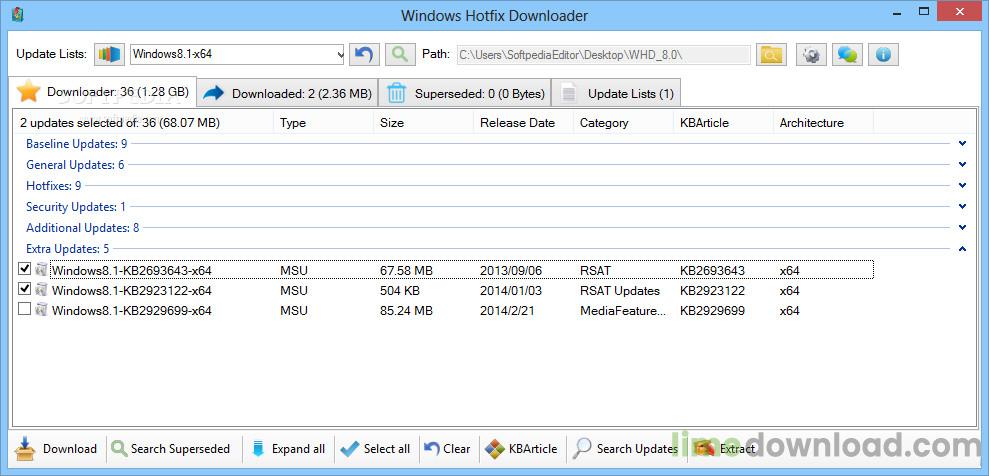Click the Update Lists books icon button
Image resolution: width=989 pixels, height=476 pixels.
click(110, 54)
